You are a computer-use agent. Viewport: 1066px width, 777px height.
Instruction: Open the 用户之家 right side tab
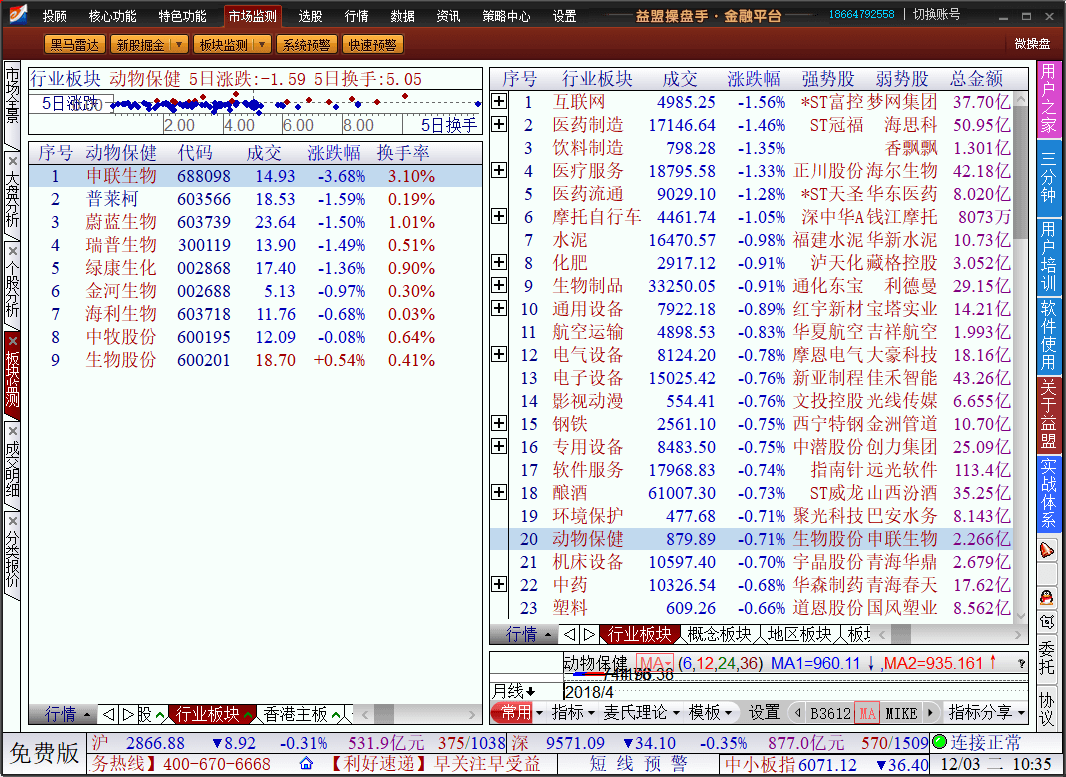[x=1048, y=99]
